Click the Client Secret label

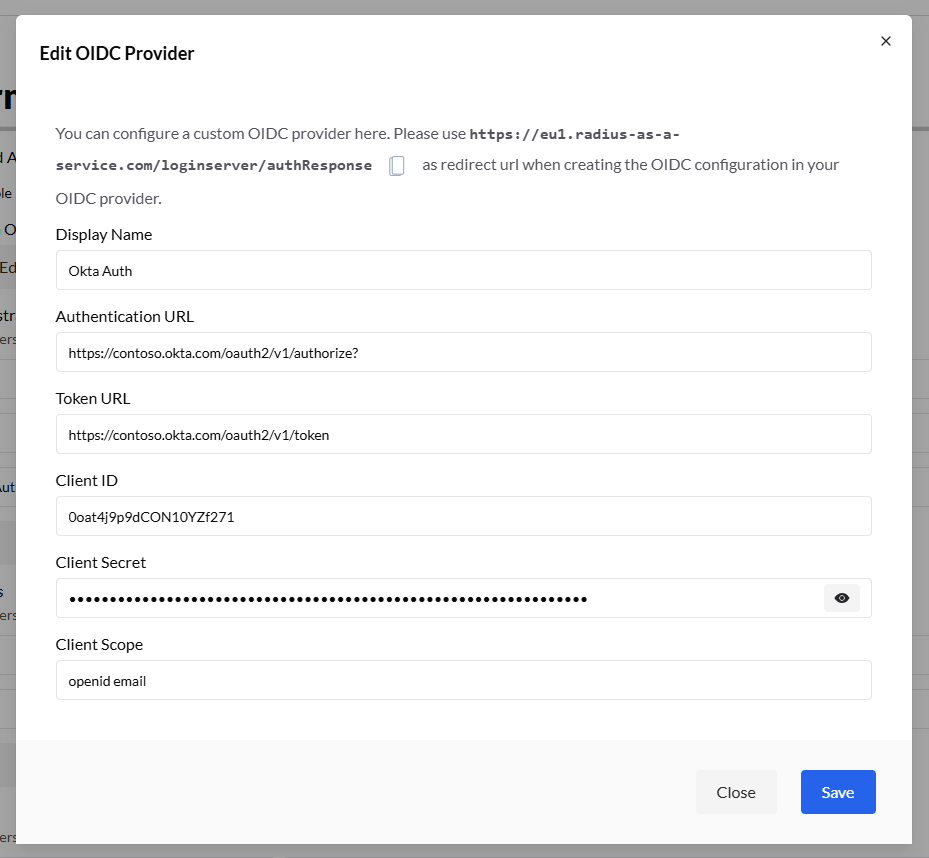[101, 562]
